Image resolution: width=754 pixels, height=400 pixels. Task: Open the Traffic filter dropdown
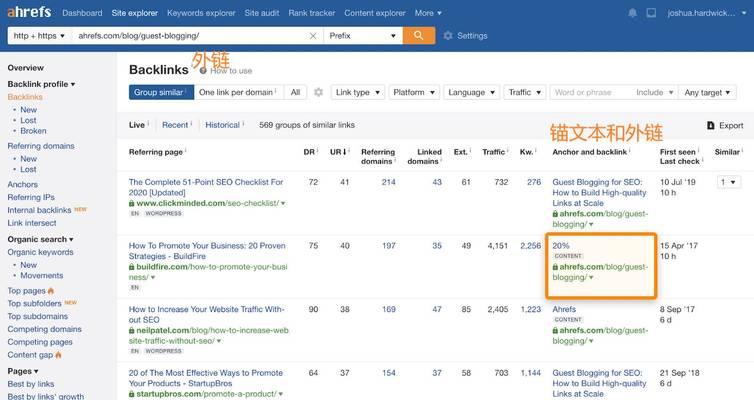coord(525,92)
